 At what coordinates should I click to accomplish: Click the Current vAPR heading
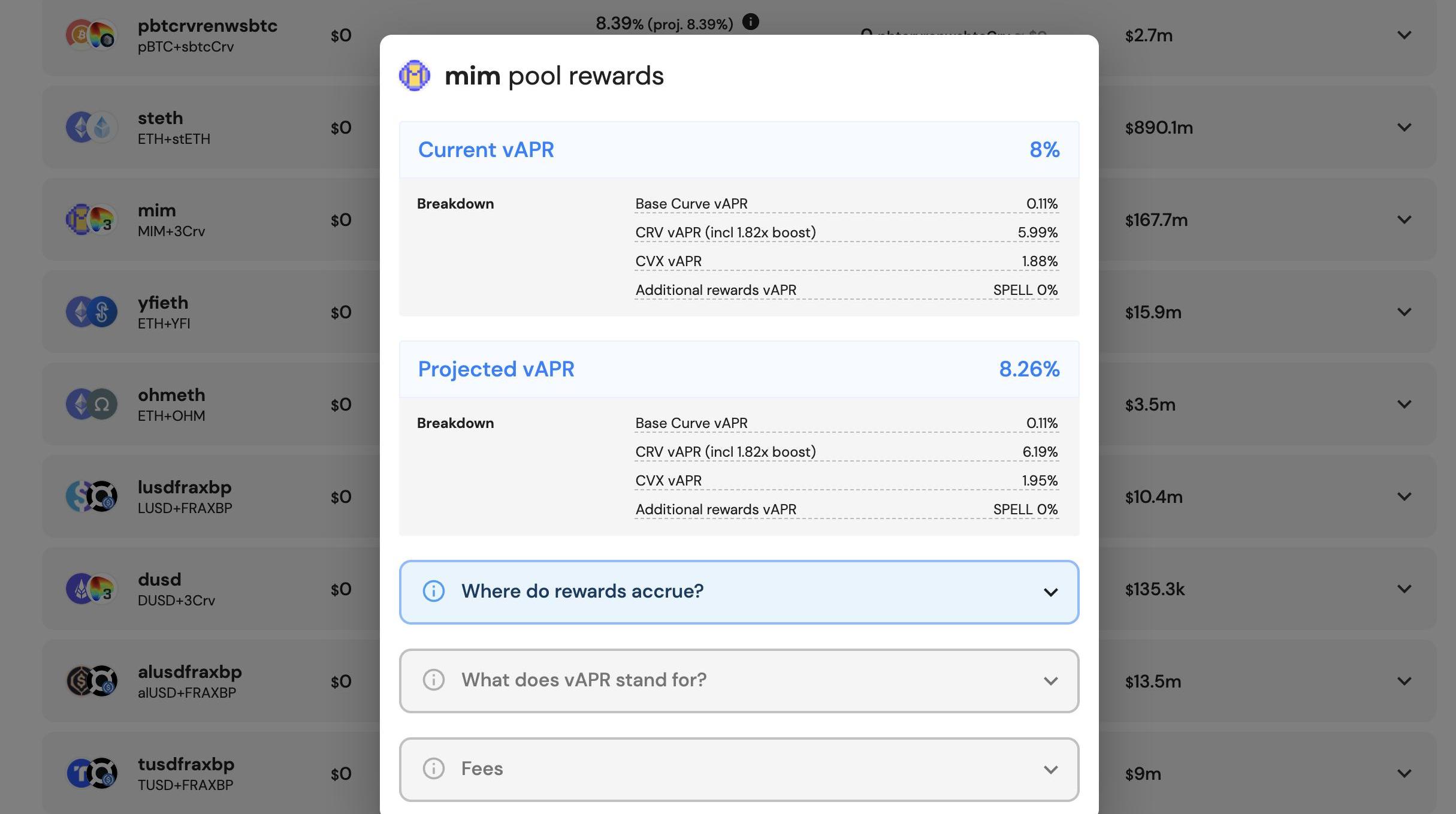(x=486, y=150)
